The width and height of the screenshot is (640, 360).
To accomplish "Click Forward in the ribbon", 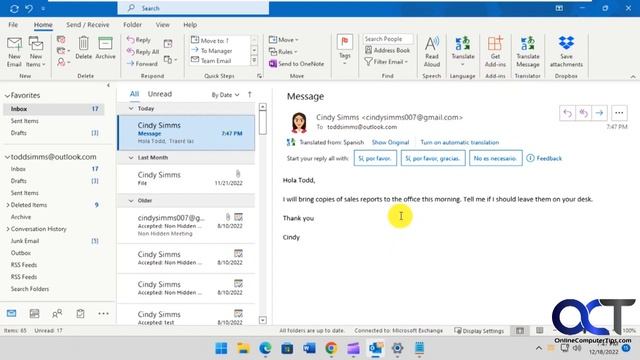I will [x=142, y=64].
